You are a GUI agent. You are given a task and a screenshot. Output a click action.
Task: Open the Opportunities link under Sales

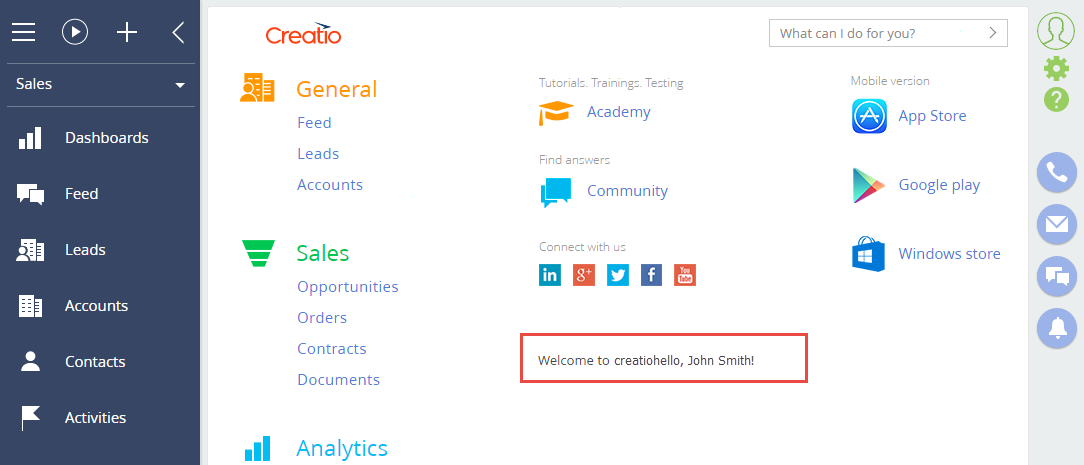pyautogui.click(x=347, y=287)
